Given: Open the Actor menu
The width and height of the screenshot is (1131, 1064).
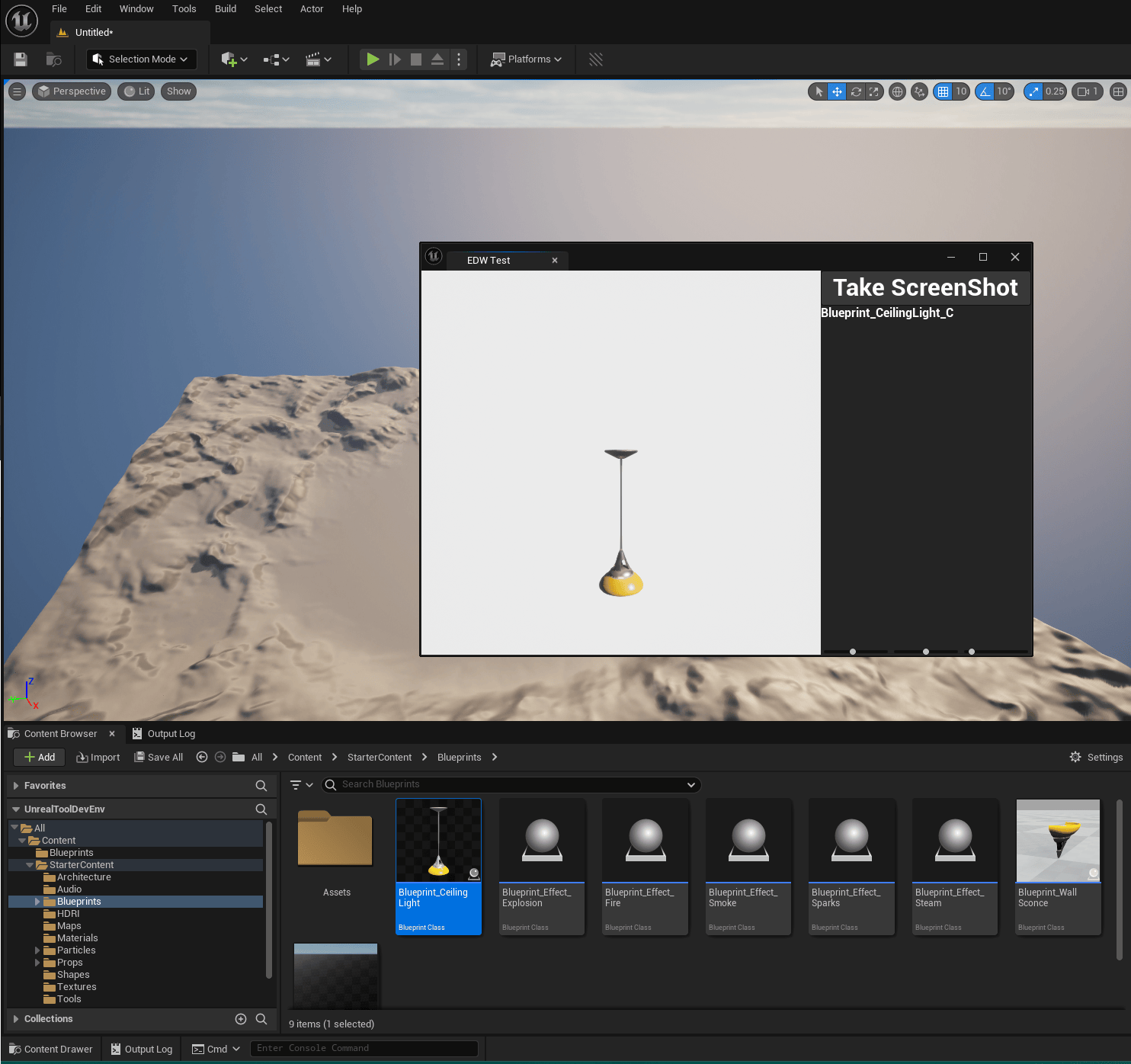Looking at the screenshot, I should click(312, 9).
